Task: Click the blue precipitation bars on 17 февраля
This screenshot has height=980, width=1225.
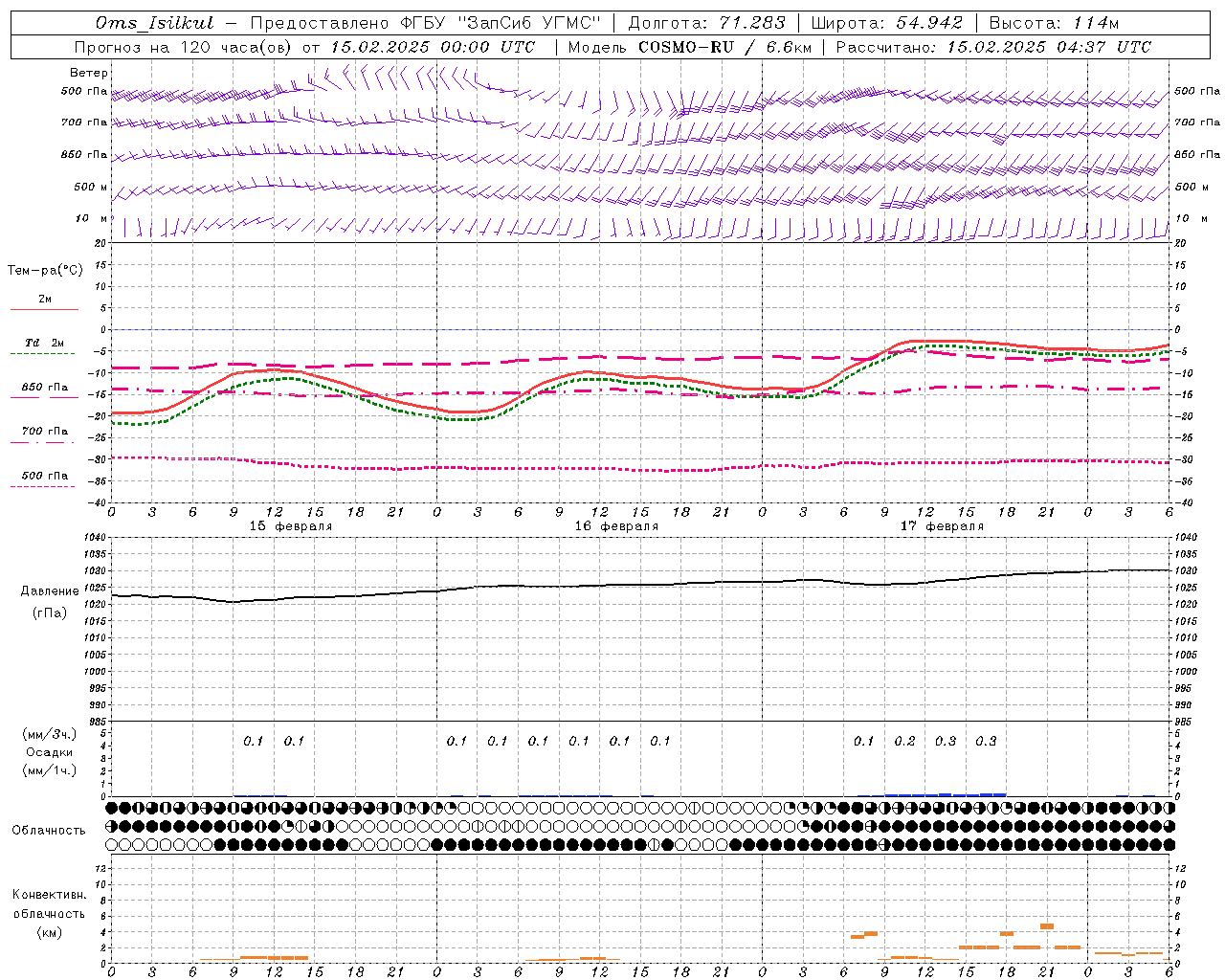Action: tap(945, 794)
